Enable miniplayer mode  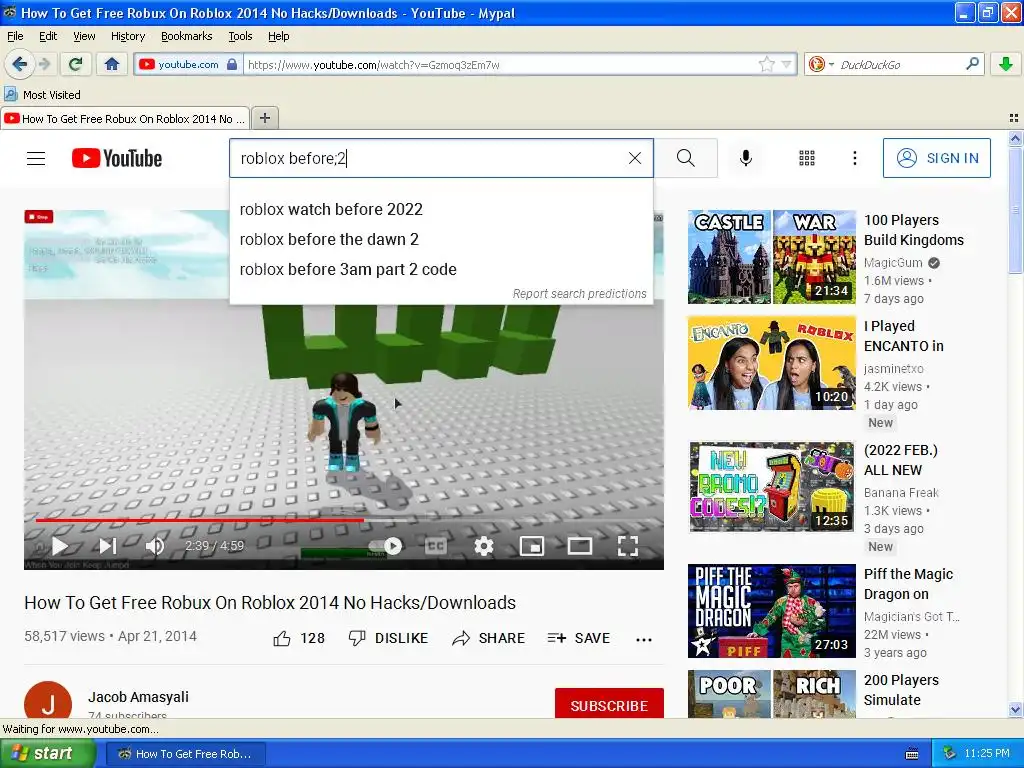[532, 546]
